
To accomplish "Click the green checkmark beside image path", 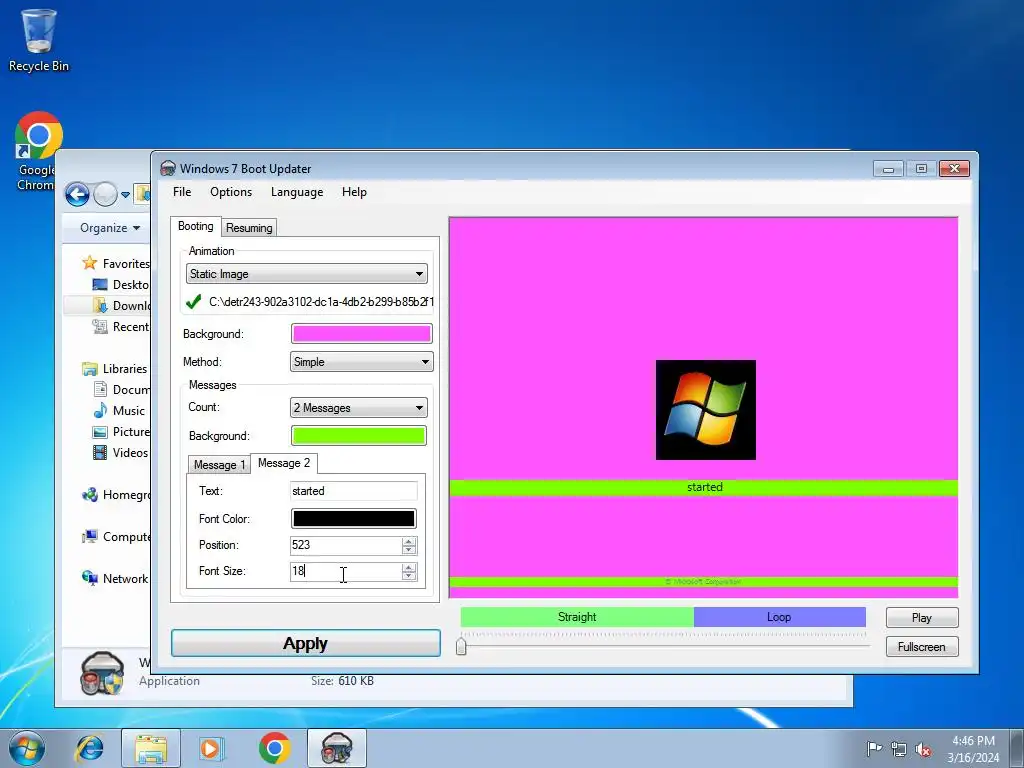I will [193, 302].
